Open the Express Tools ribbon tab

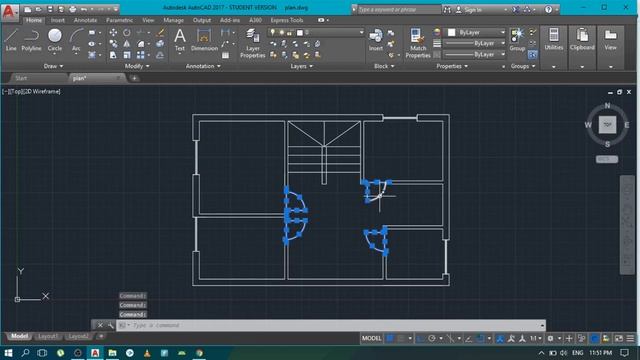[287, 20]
